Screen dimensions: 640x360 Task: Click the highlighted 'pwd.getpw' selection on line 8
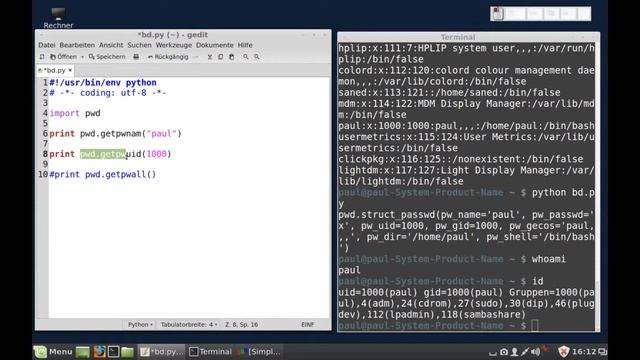tap(103, 154)
